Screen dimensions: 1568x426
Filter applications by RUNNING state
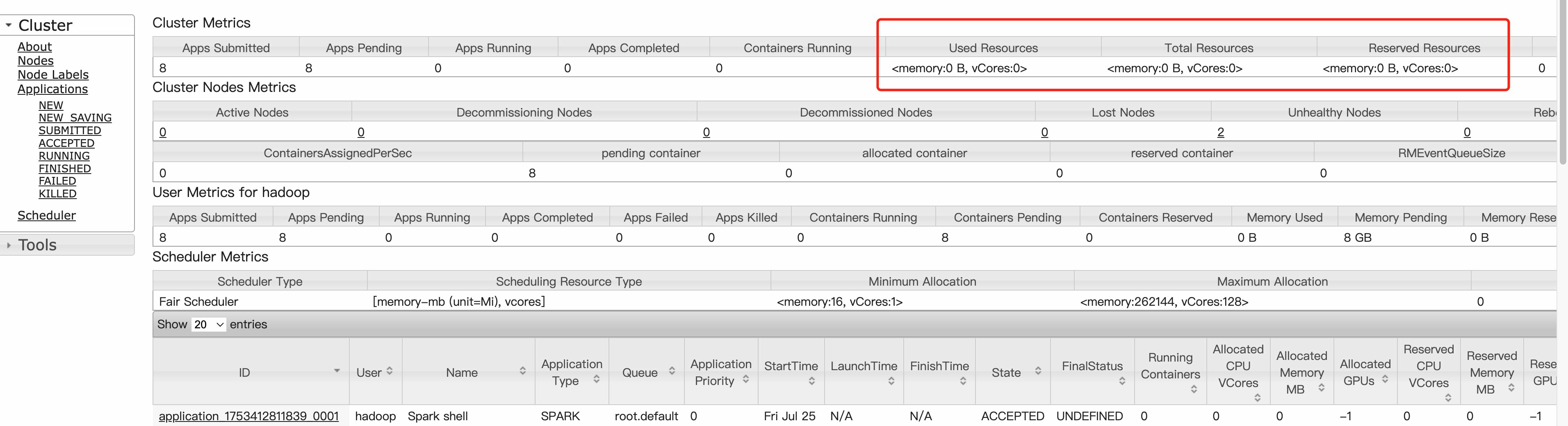[64, 156]
